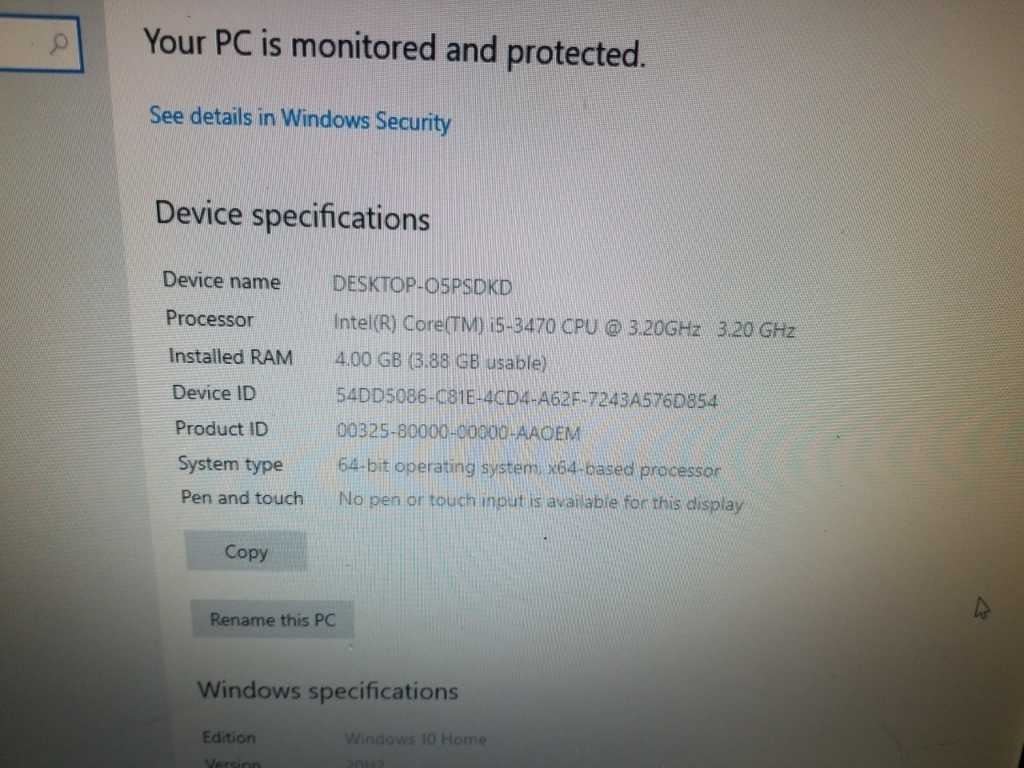Select the Device ID value starting 54DD5086
Viewport: 1024px width, 768px height.
click(x=526, y=397)
